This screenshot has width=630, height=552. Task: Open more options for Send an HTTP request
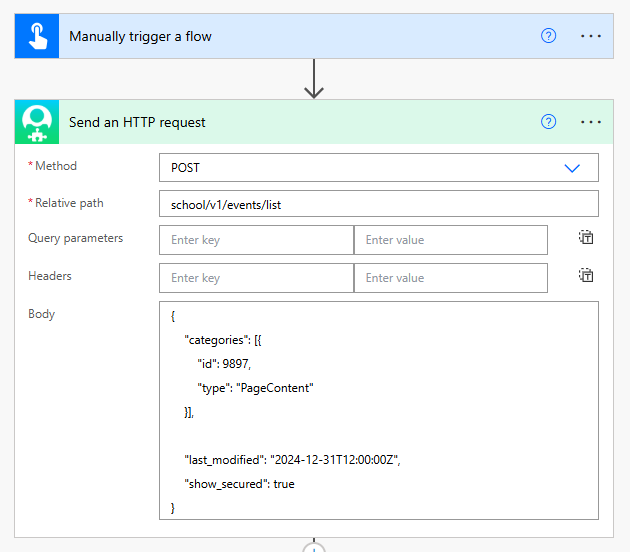tap(591, 122)
